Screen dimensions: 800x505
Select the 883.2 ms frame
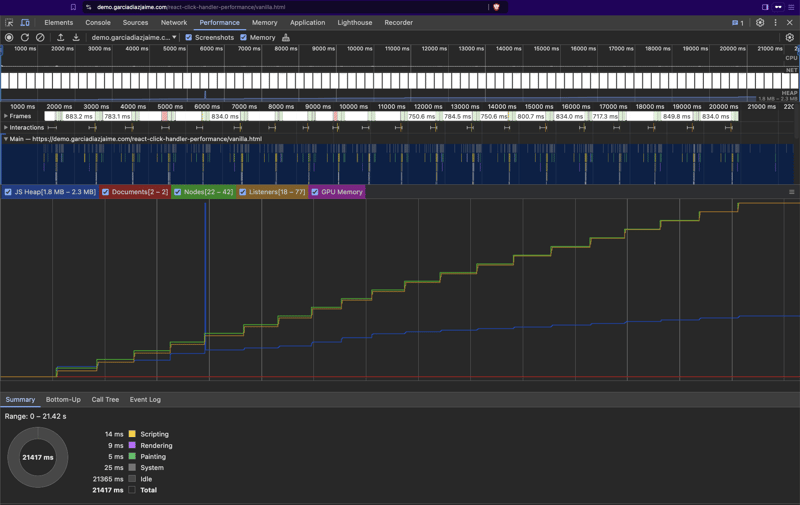pyautogui.click(x=77, y=116)
